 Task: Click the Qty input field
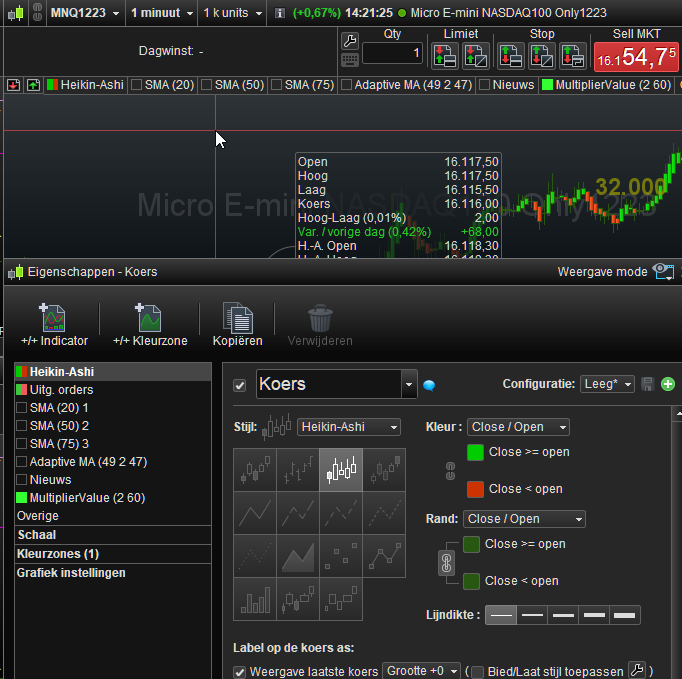click(x=392, y=53)
